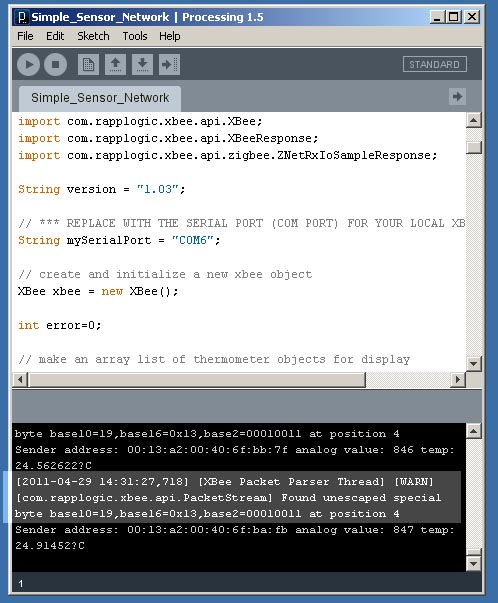Image resolution: width=498 pixels, height=603 pixels.
Task: Click the console temperature 24.91452?C
Action: tap(50, 546)
